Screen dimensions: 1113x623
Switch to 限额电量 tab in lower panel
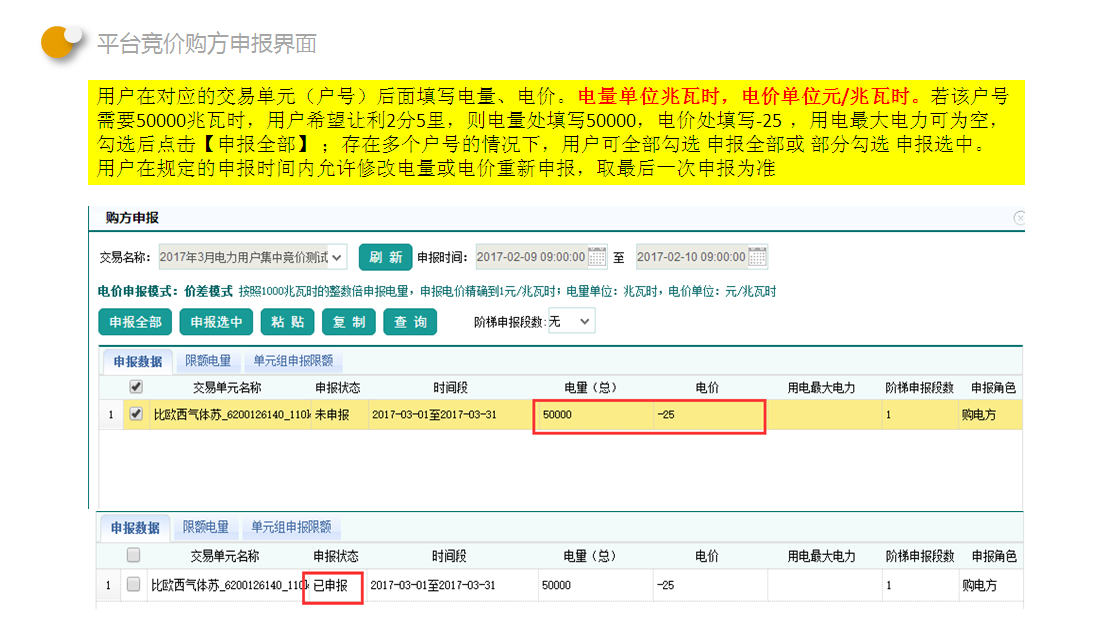coord(206,527)
